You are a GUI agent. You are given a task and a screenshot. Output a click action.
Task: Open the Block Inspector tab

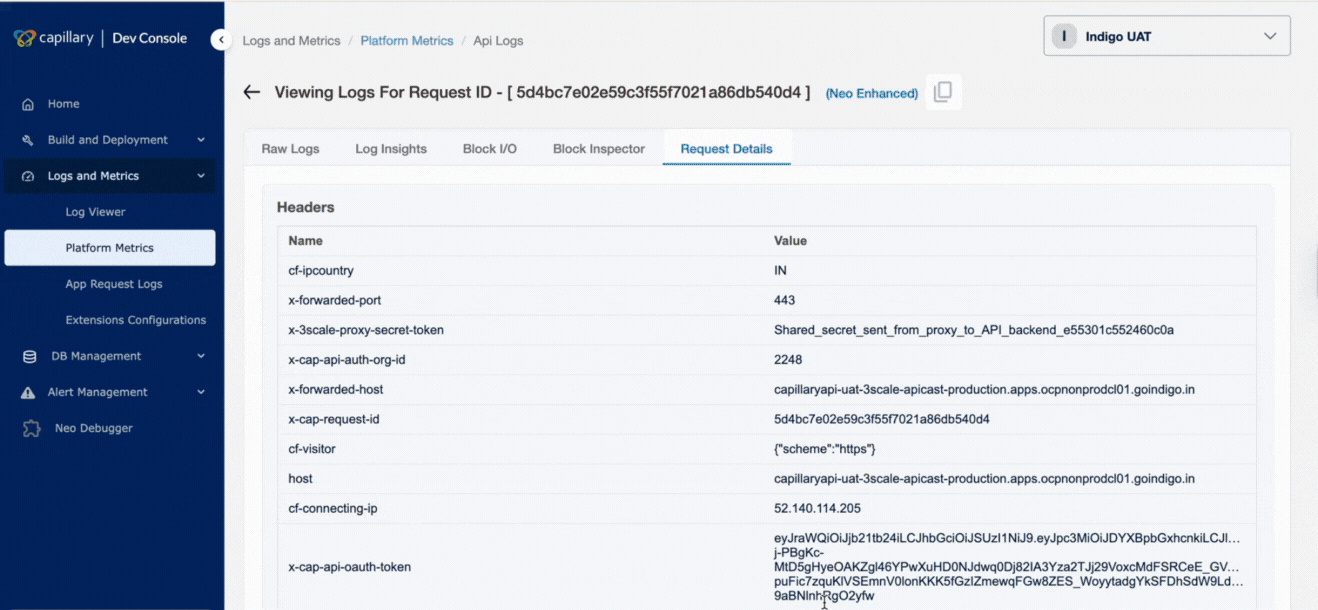pyautogui.click(x=599, y=149)
